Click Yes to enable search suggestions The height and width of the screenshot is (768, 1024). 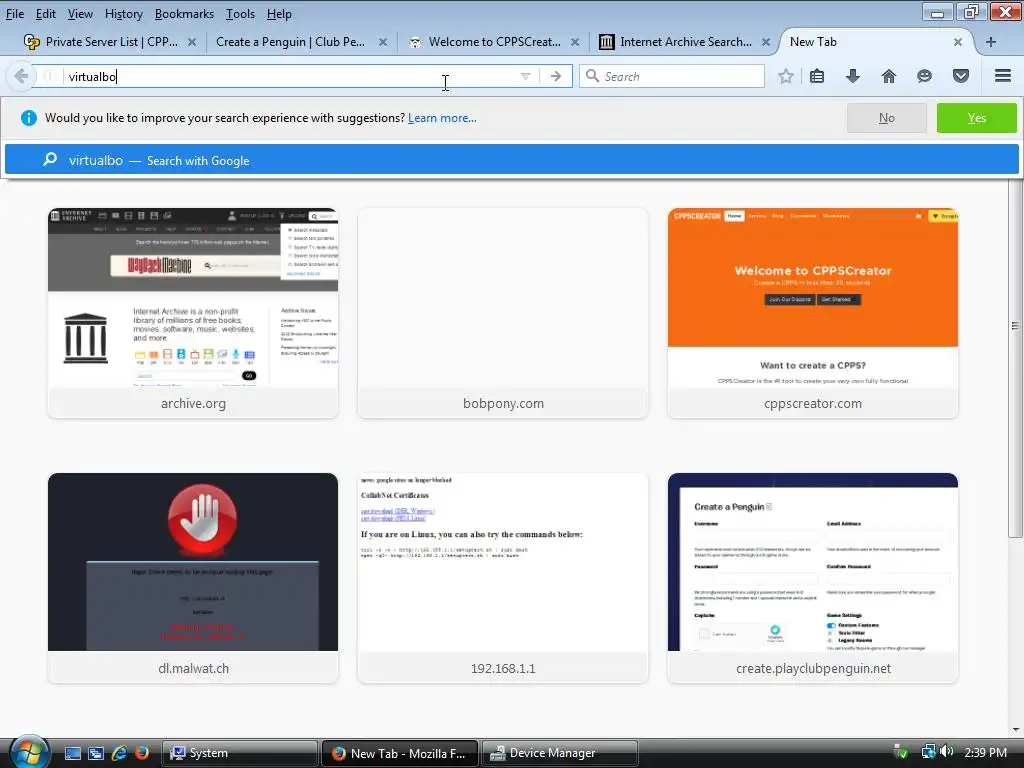pyautogui.click(x=976, y=118)
